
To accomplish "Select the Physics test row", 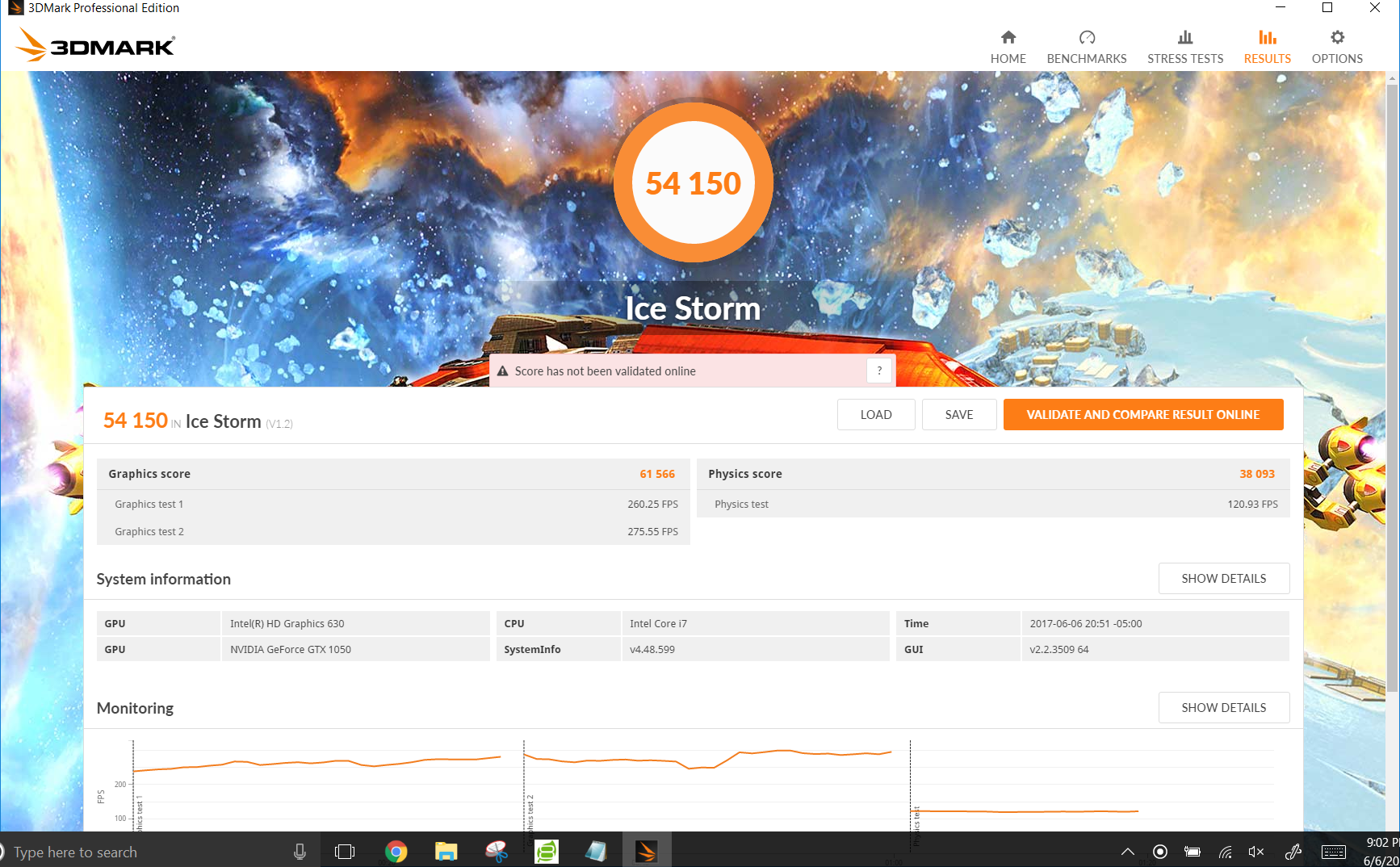I will pos(993,504).
